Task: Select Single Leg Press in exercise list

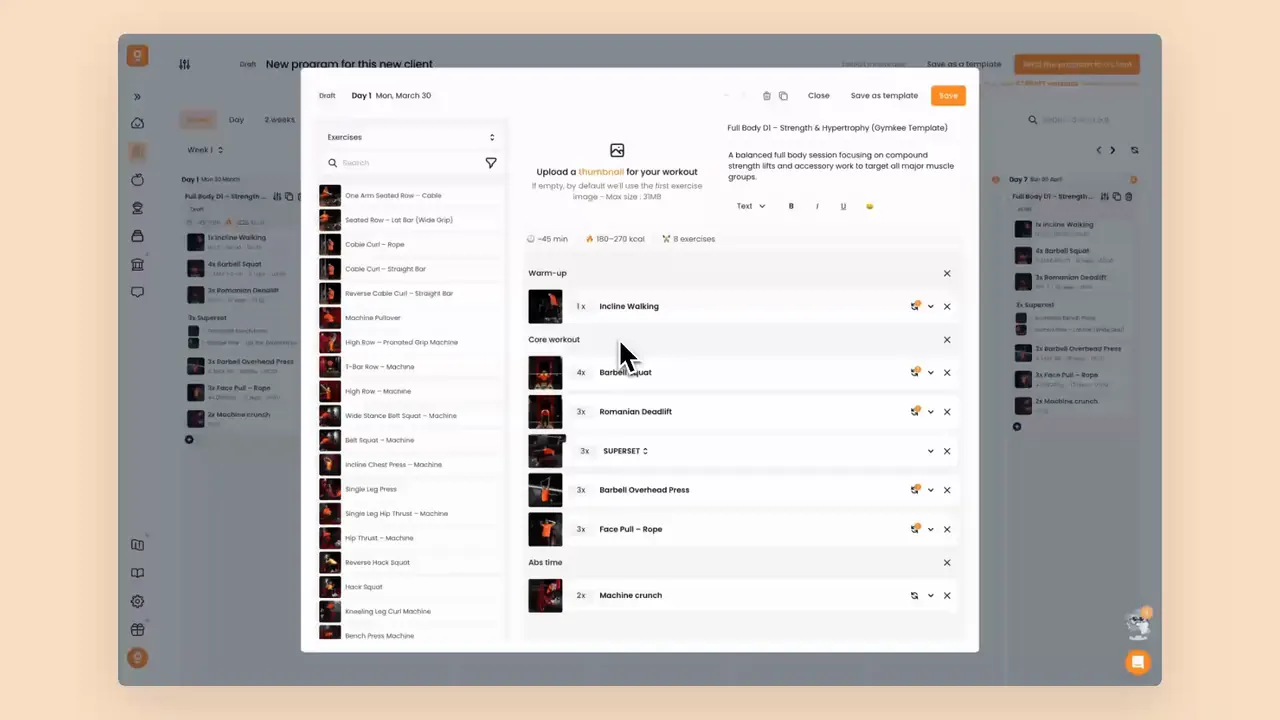Action: pos(410,489)
